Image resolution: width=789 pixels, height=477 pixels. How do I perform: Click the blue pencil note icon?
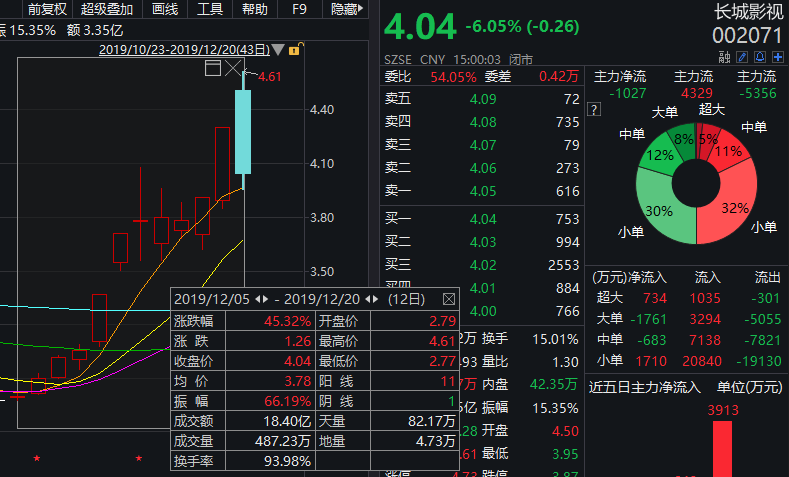[742, 57]
